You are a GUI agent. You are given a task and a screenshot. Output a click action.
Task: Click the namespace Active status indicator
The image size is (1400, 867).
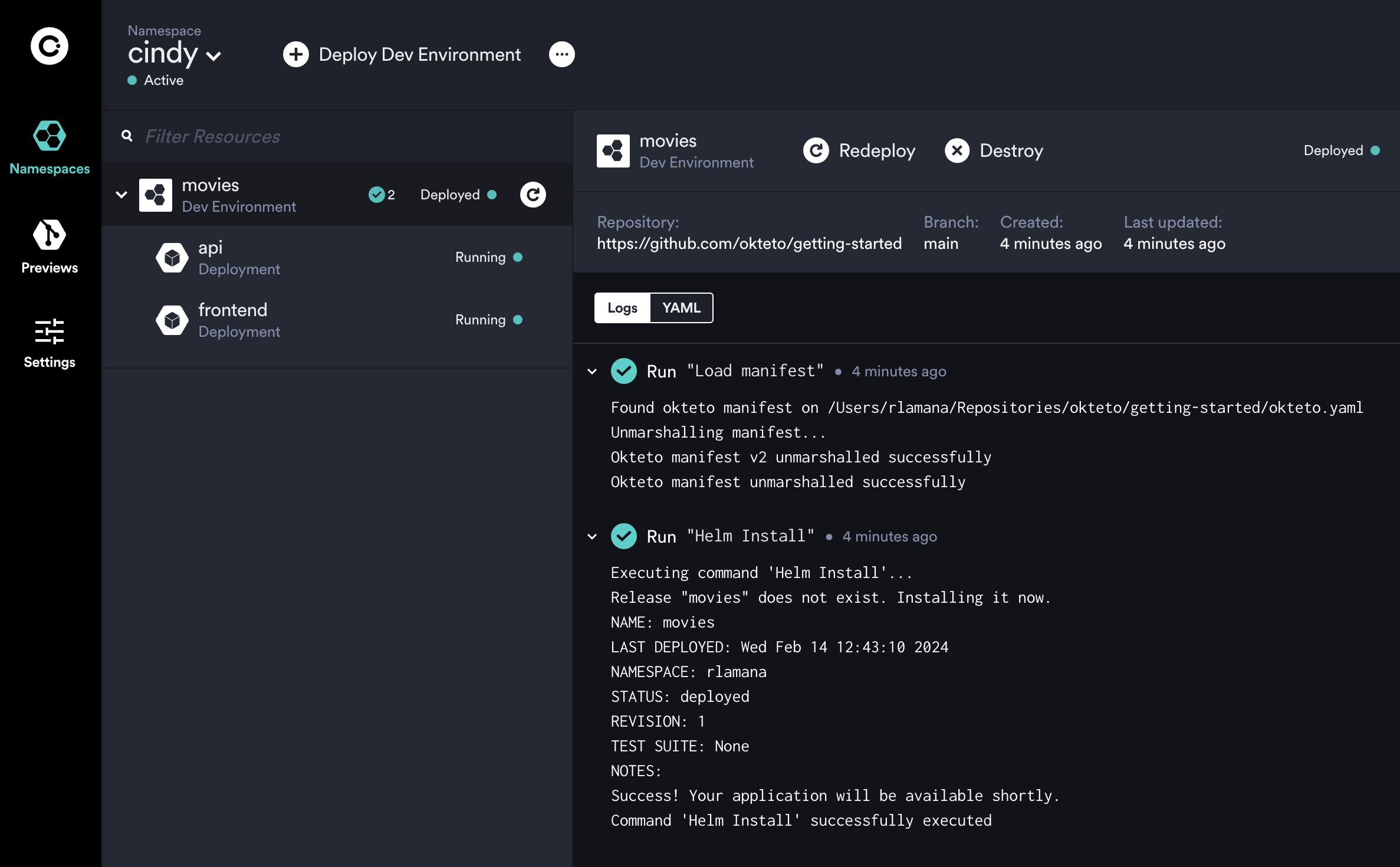[156, 80]
